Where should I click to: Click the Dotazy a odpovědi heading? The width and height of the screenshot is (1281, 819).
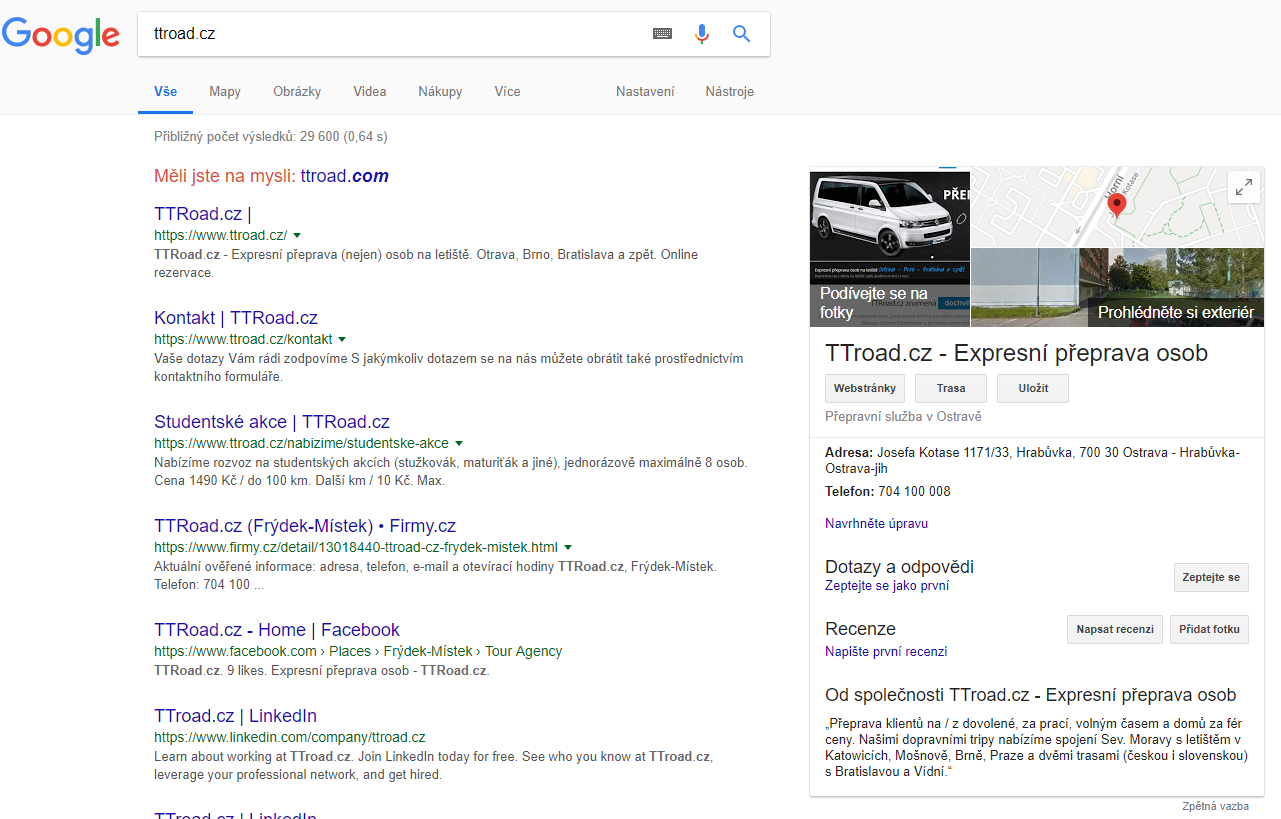point(899,567)
